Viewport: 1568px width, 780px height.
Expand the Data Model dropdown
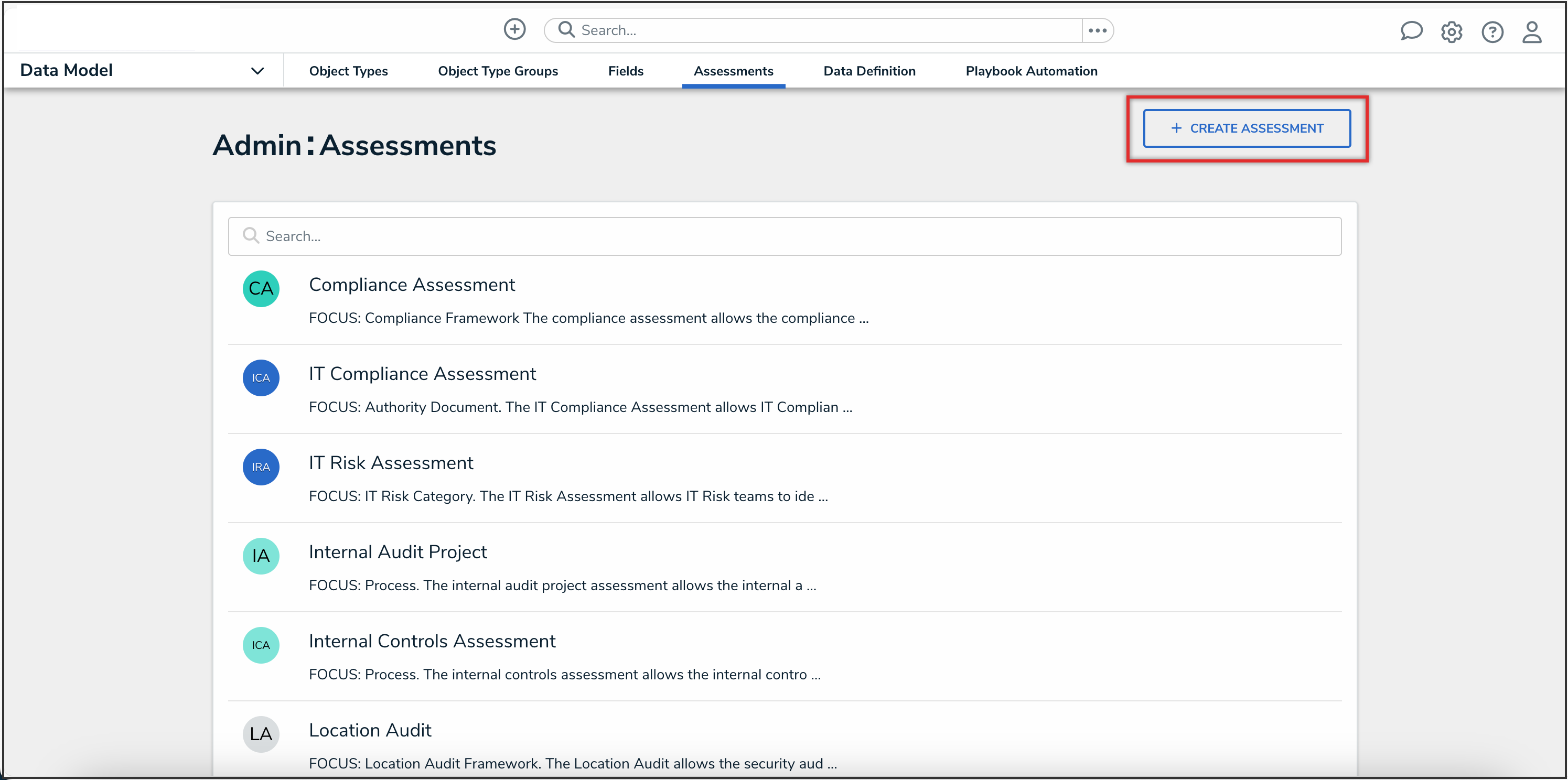click(x=257, y=70)
